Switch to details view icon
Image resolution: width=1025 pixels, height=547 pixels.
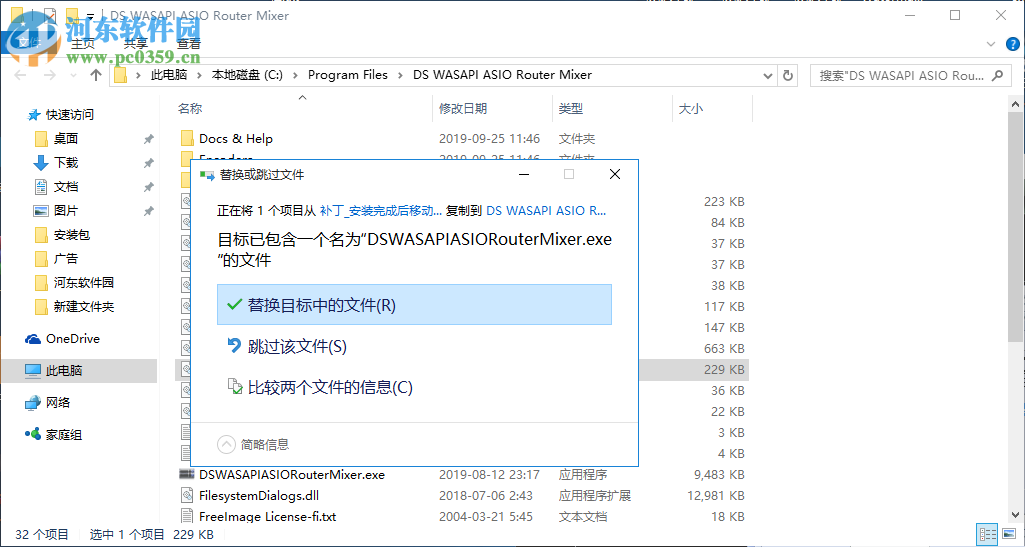click(x=988, y=534)
